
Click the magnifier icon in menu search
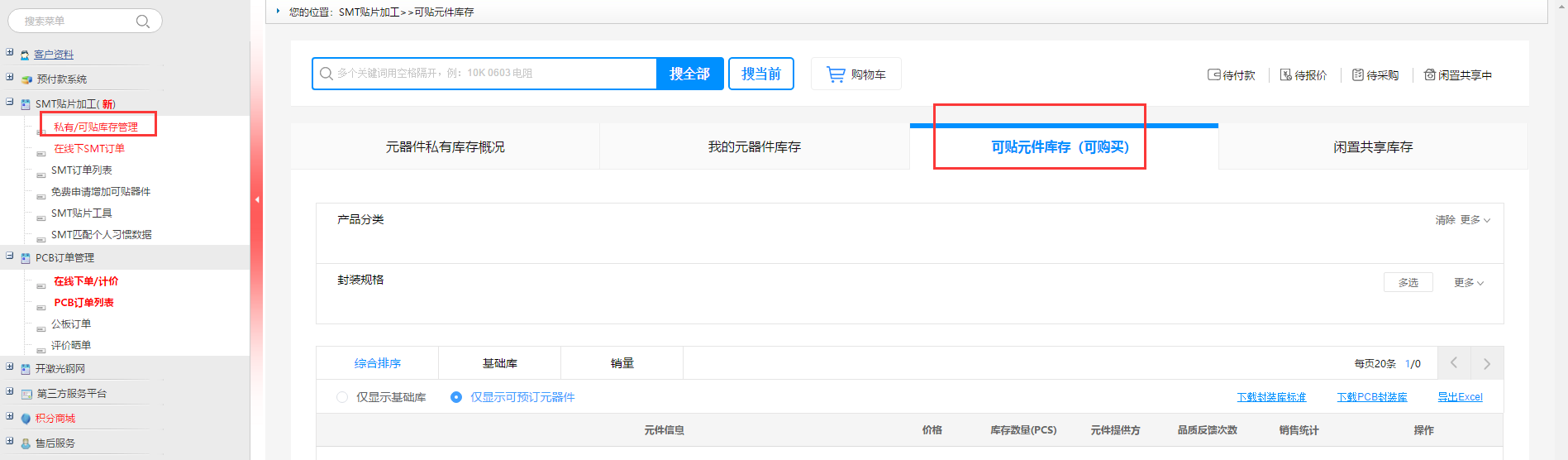(143, 22)
